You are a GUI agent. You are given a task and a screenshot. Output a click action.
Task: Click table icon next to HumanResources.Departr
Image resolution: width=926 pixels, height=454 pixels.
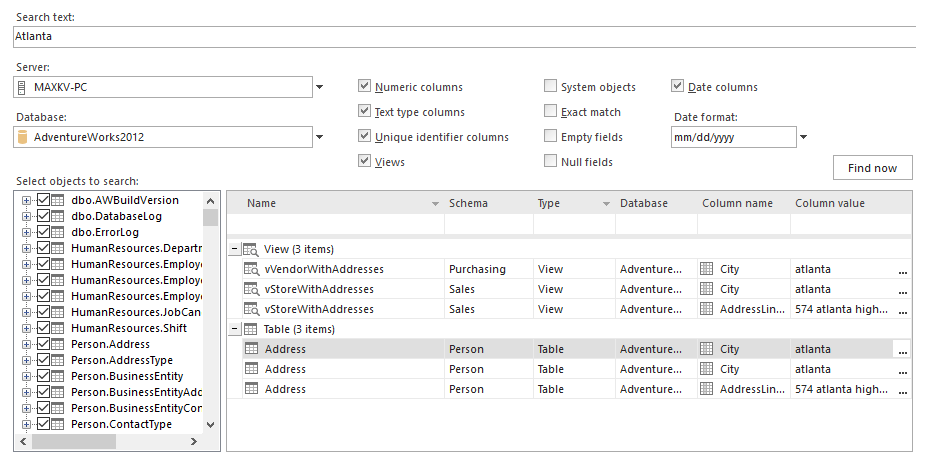[x=58, y=248]
